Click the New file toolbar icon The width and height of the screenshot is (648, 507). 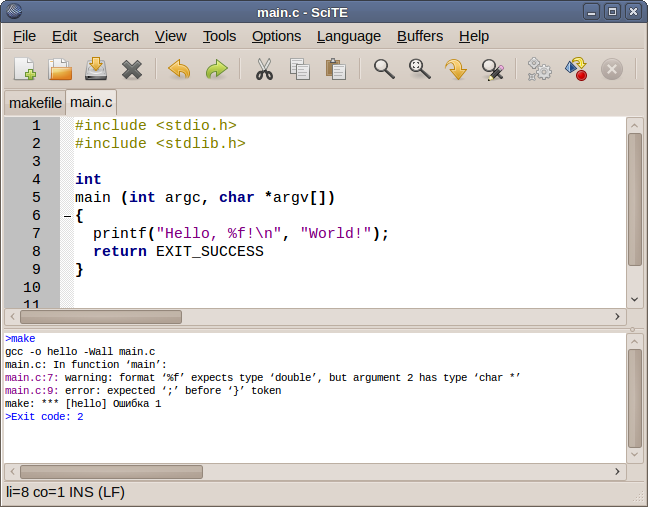25,69
